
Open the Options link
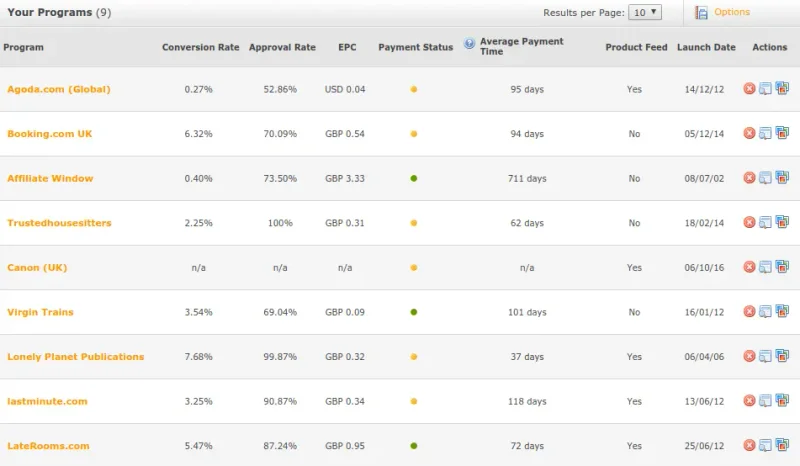tap(732, 12)
